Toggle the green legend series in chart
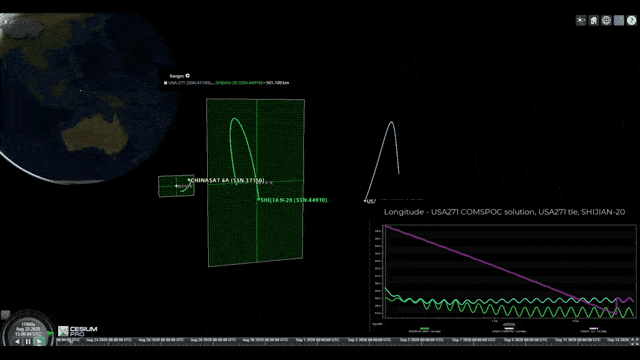 [424, 329]
